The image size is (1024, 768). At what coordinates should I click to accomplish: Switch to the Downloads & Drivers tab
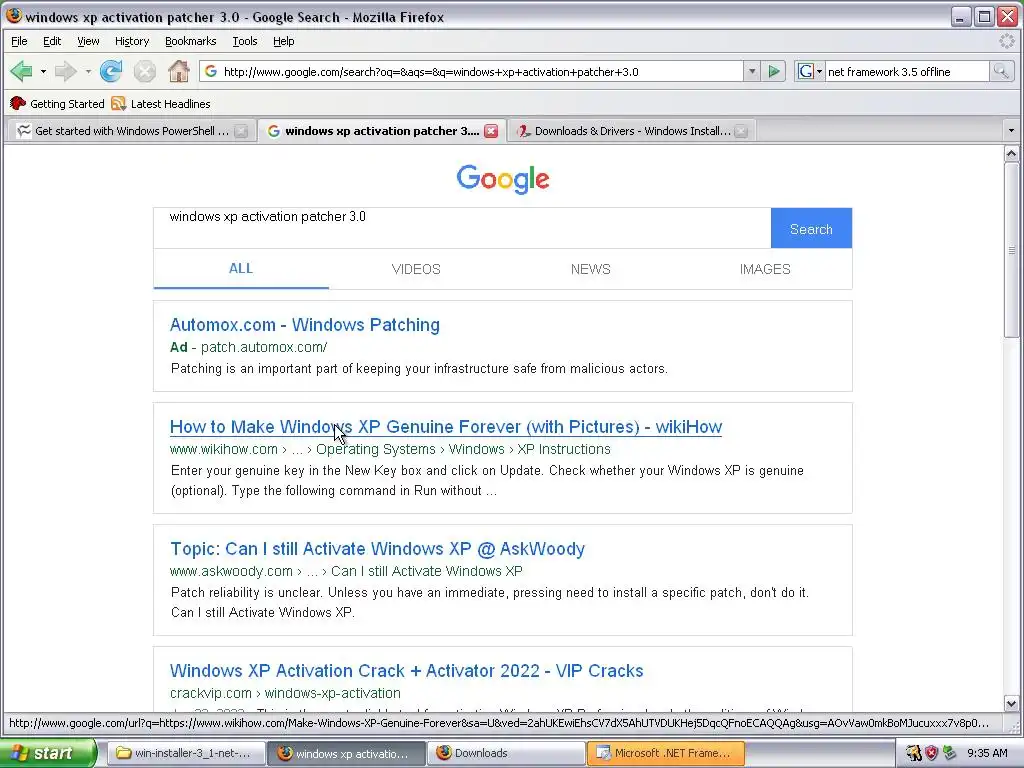pos(632,131)
